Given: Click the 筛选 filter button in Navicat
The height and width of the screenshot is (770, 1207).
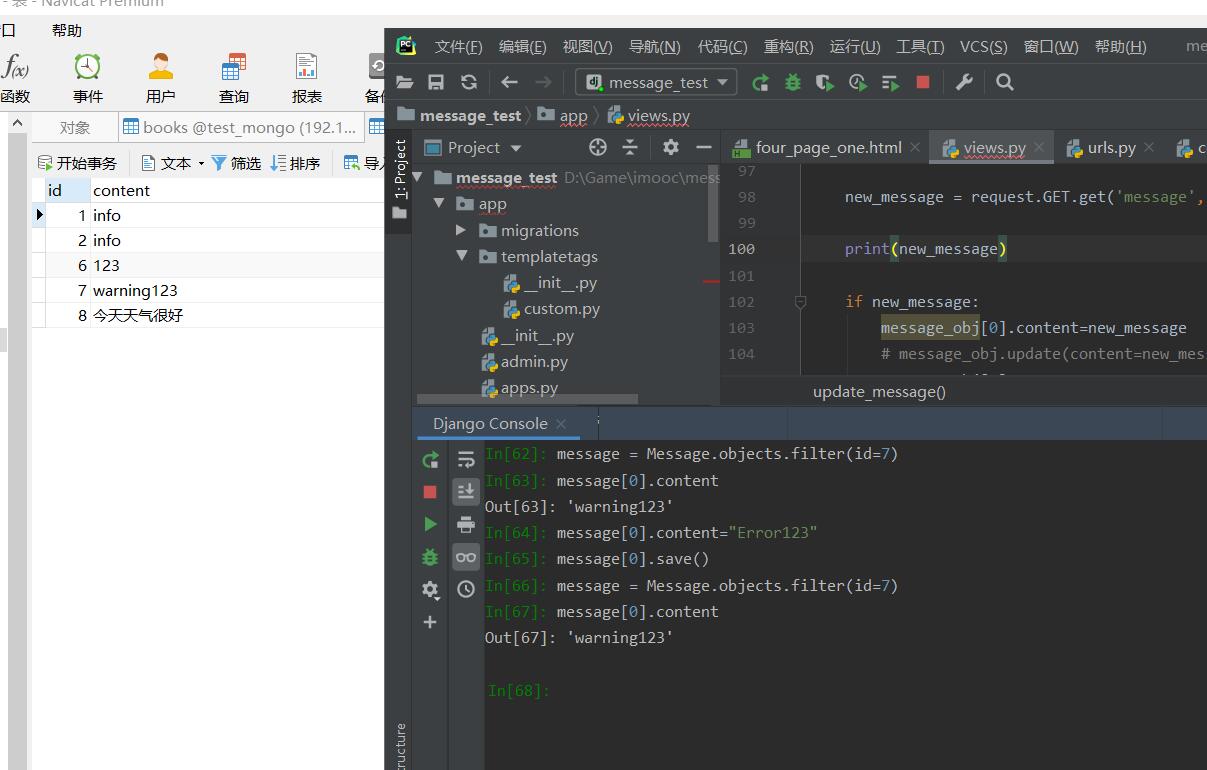Looking at the screenshot, I should (x=236, y=163).
